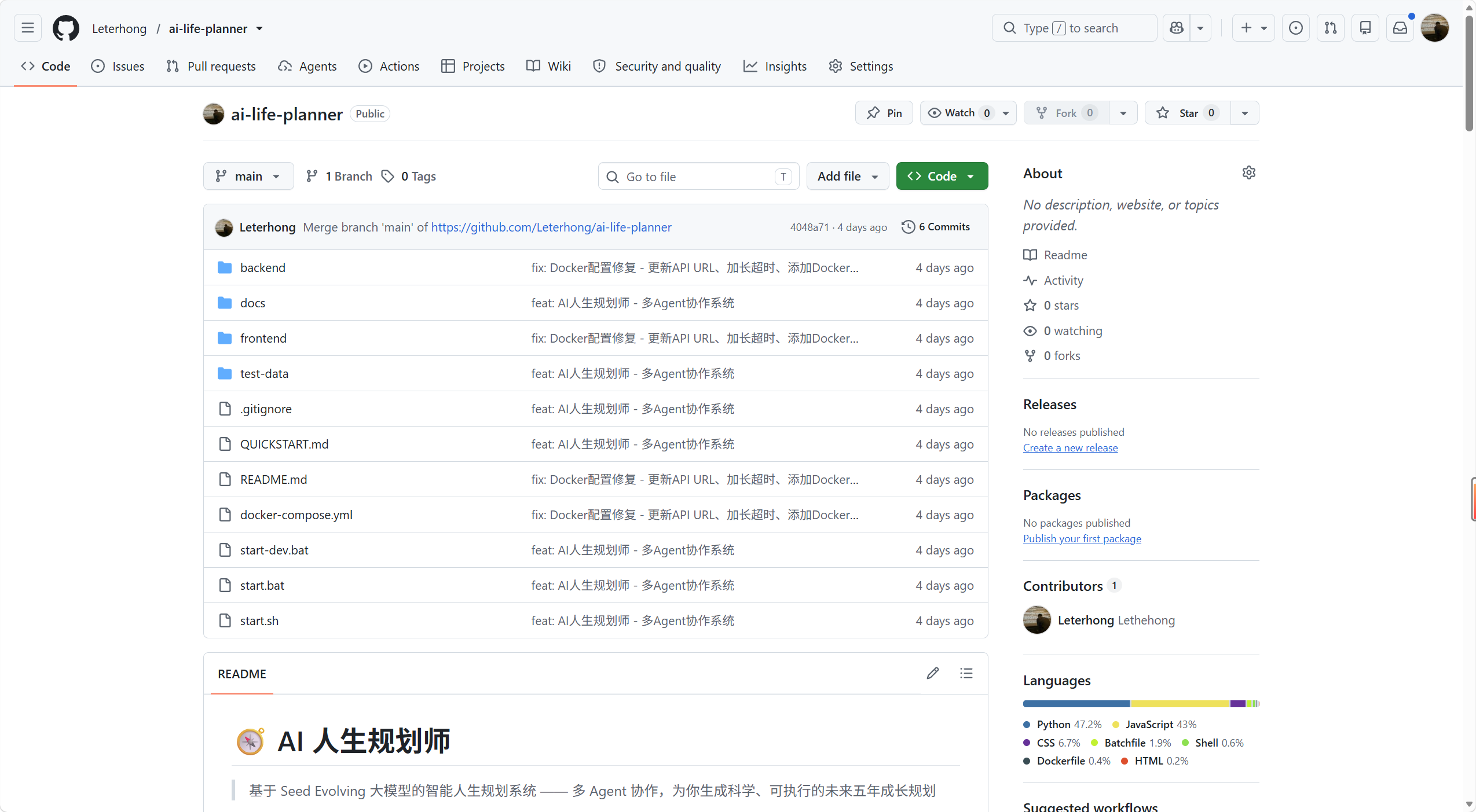Open the Insights tab
Screen dimensions: 1476x812
(775, 66)
